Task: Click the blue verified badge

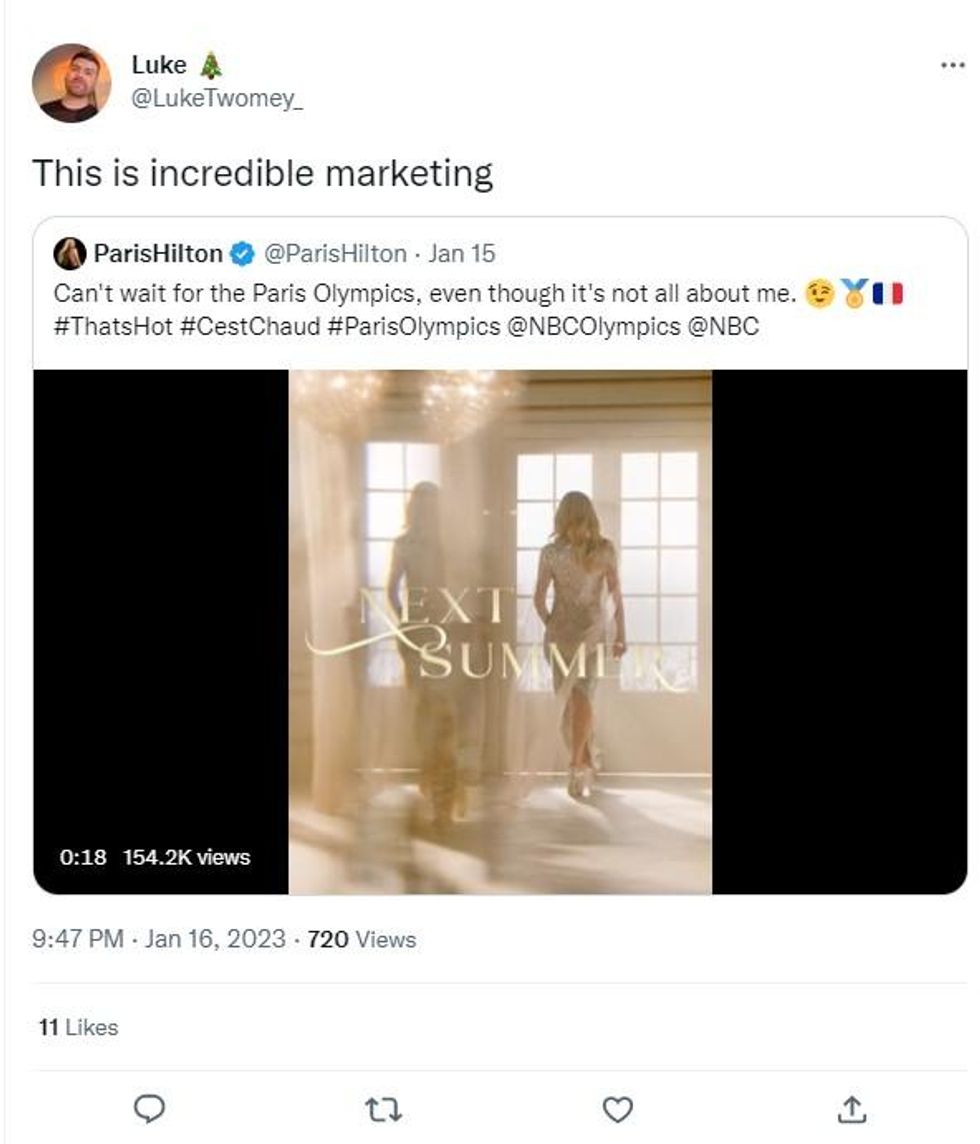Action: [243, 254]
